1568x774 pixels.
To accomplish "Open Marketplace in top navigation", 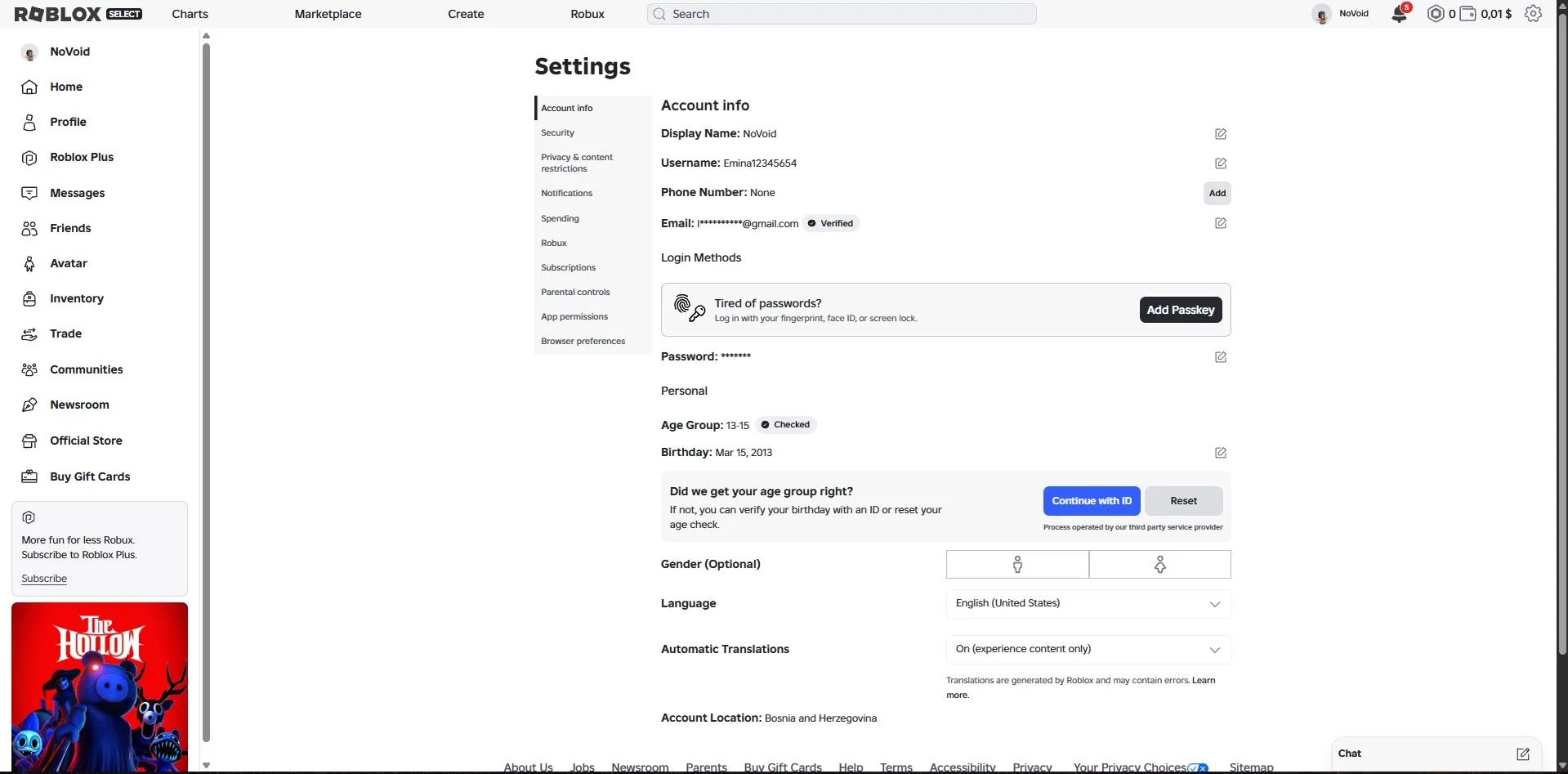I will pyautogui.click(x=328, y=14).
